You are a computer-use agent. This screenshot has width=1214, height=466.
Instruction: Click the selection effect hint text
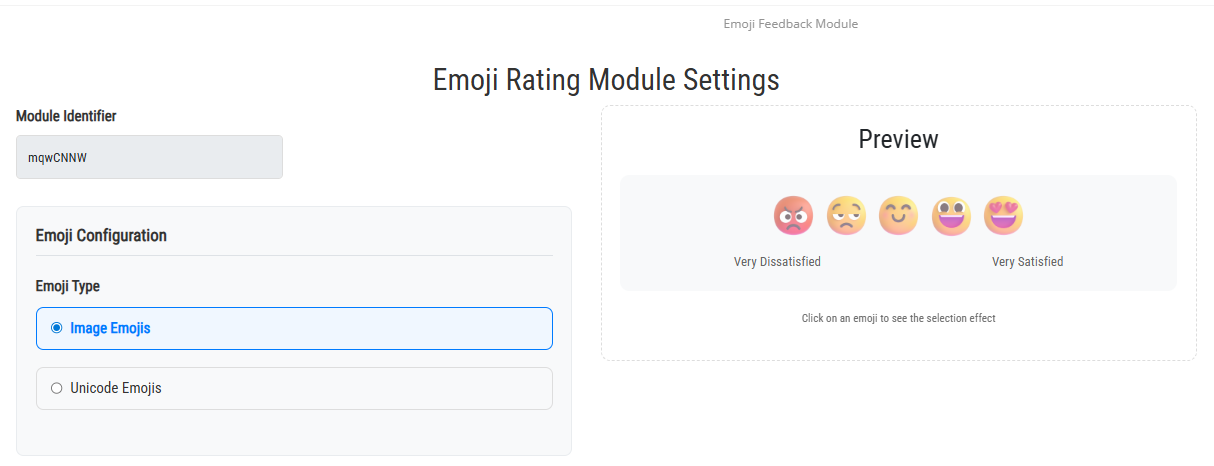898,319
